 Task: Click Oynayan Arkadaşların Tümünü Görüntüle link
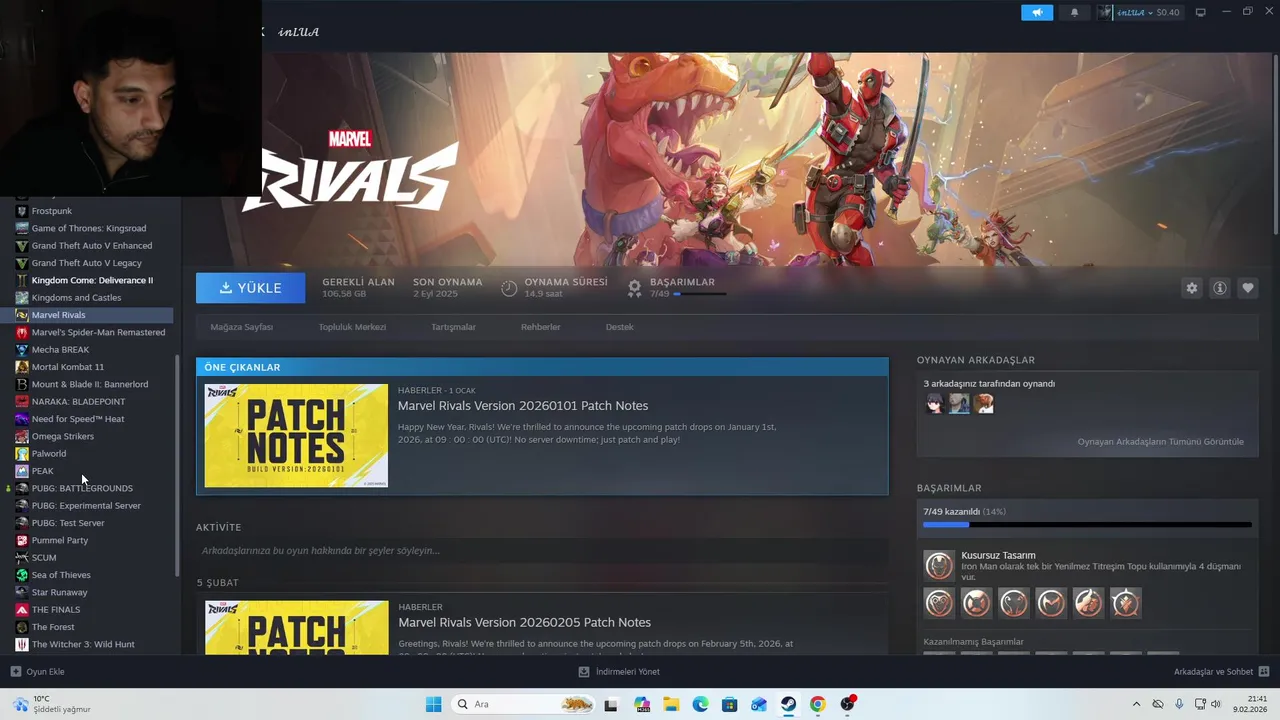click(x=1160, y=441)
